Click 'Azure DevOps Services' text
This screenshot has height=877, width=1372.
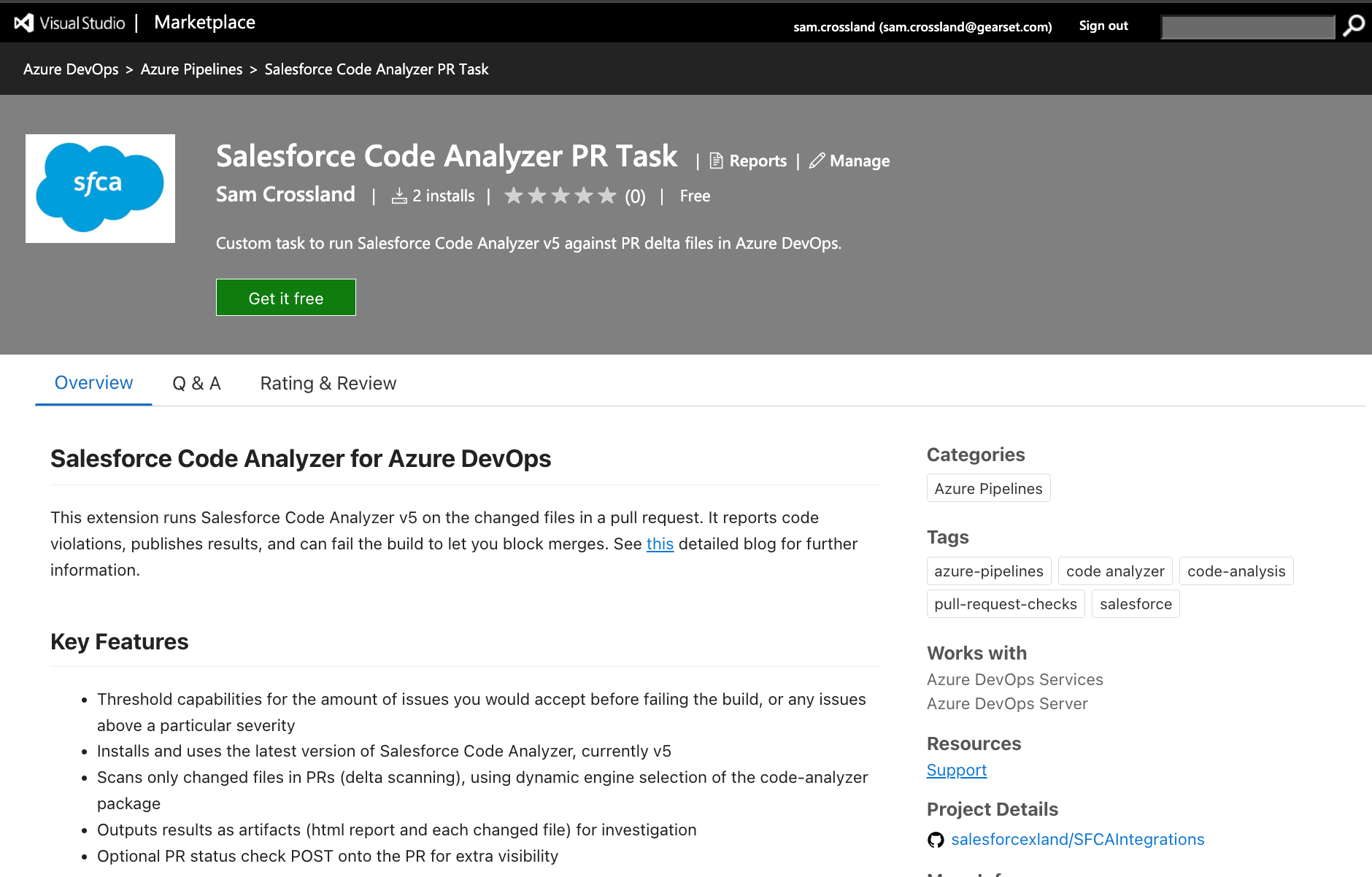(1014, 679)
